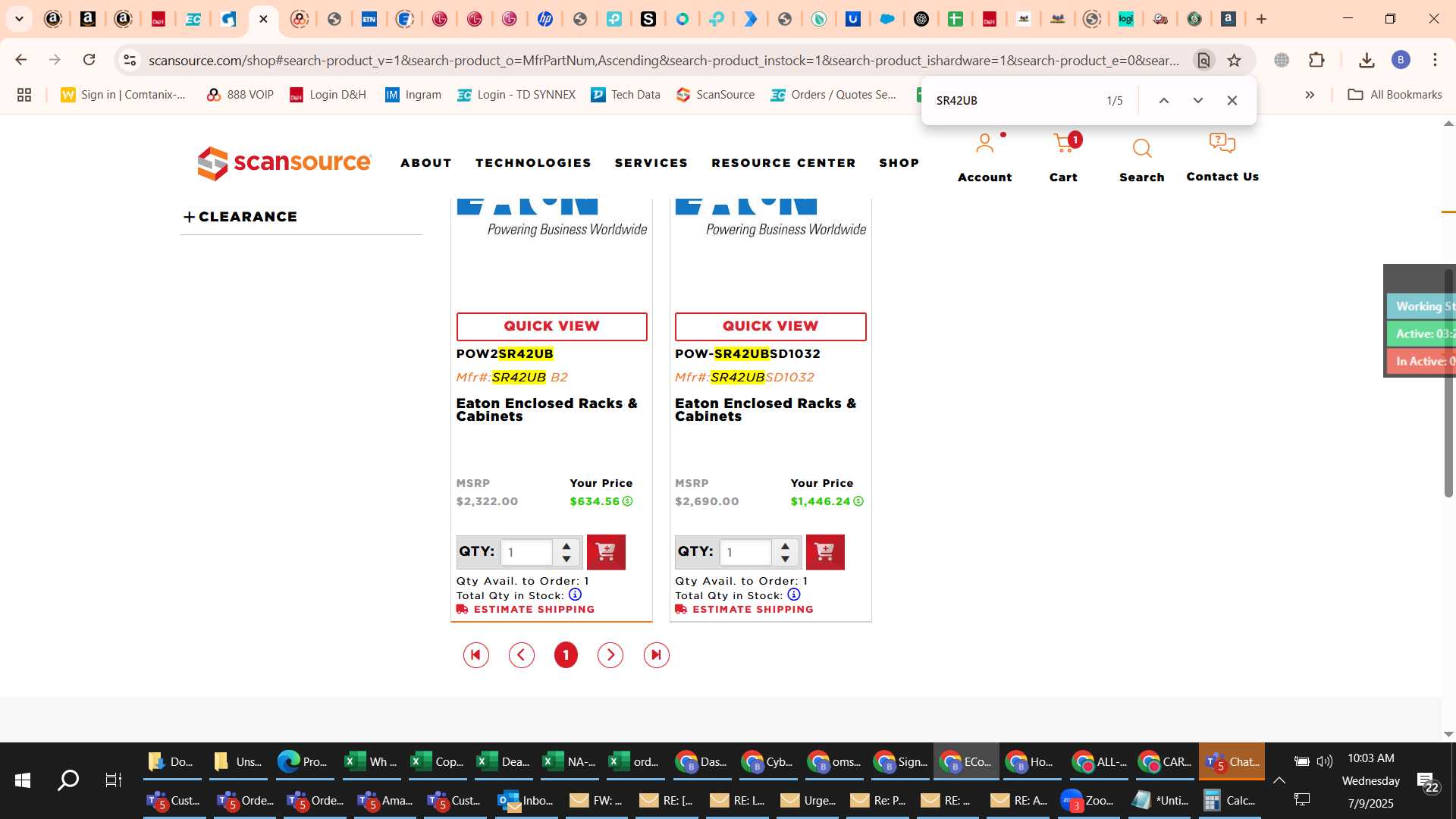Go to previous results page
Image resolution: width=1456 pixels, height=819 pixels.
click(522, 655)
